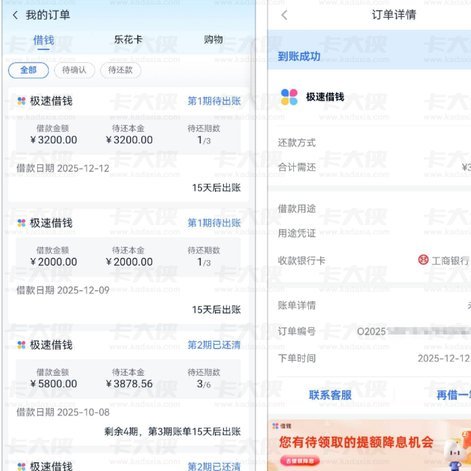The image size is (471, 471).
Task: Open the ¥3200.00 loan order's 极速借钱 icon
Action: tap(21, 101)
